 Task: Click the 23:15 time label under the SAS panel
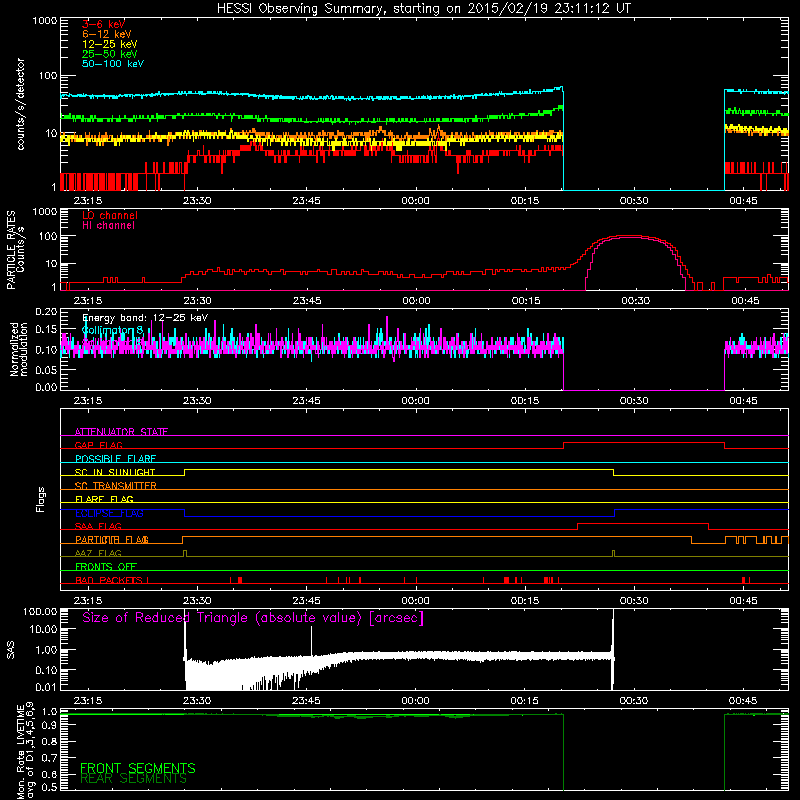[x=88, y=701]
